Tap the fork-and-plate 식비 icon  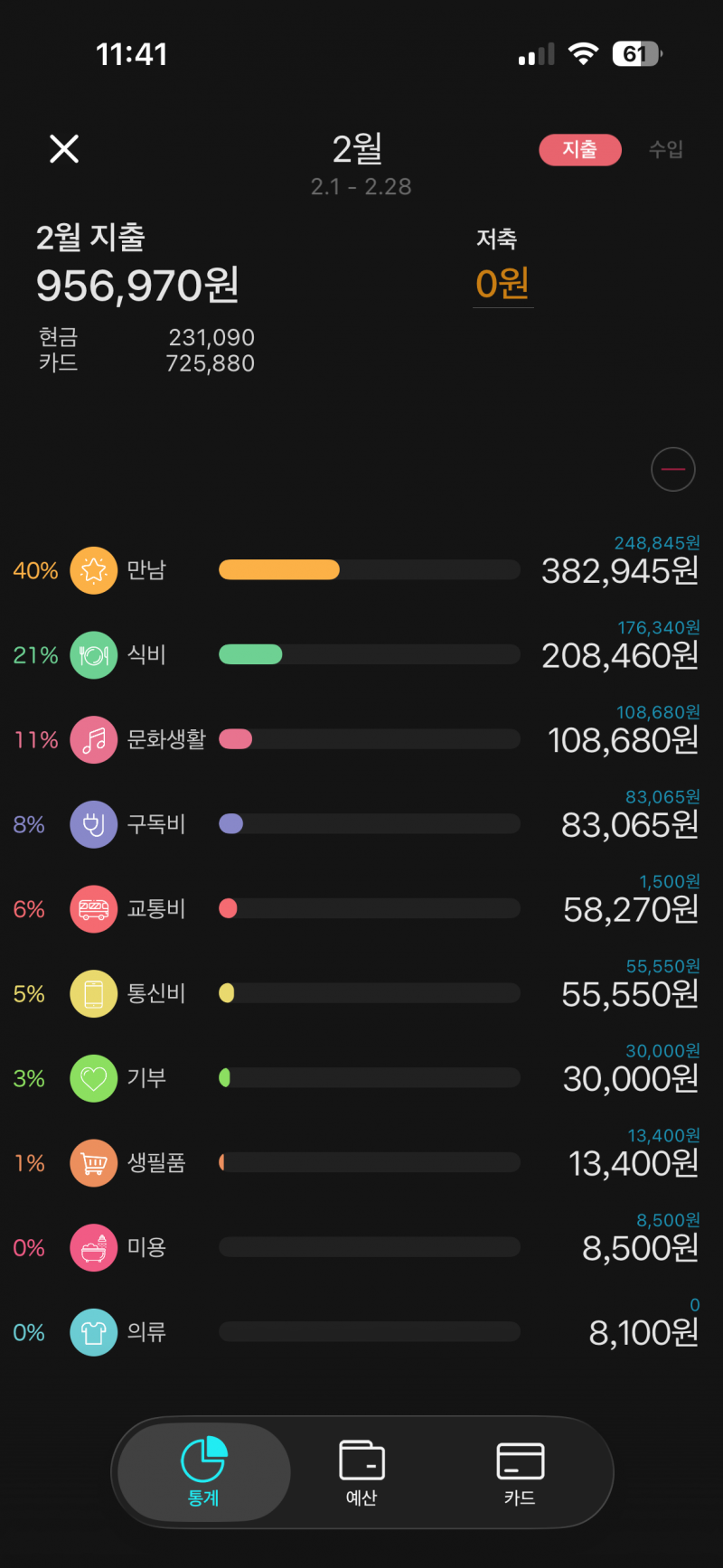click(x=94, y=655)
